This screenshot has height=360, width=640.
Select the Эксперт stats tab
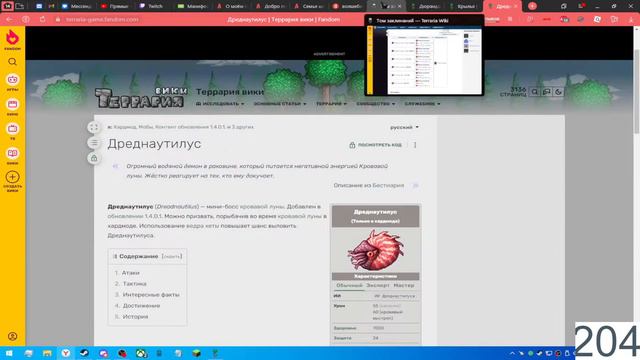(378, 285)
